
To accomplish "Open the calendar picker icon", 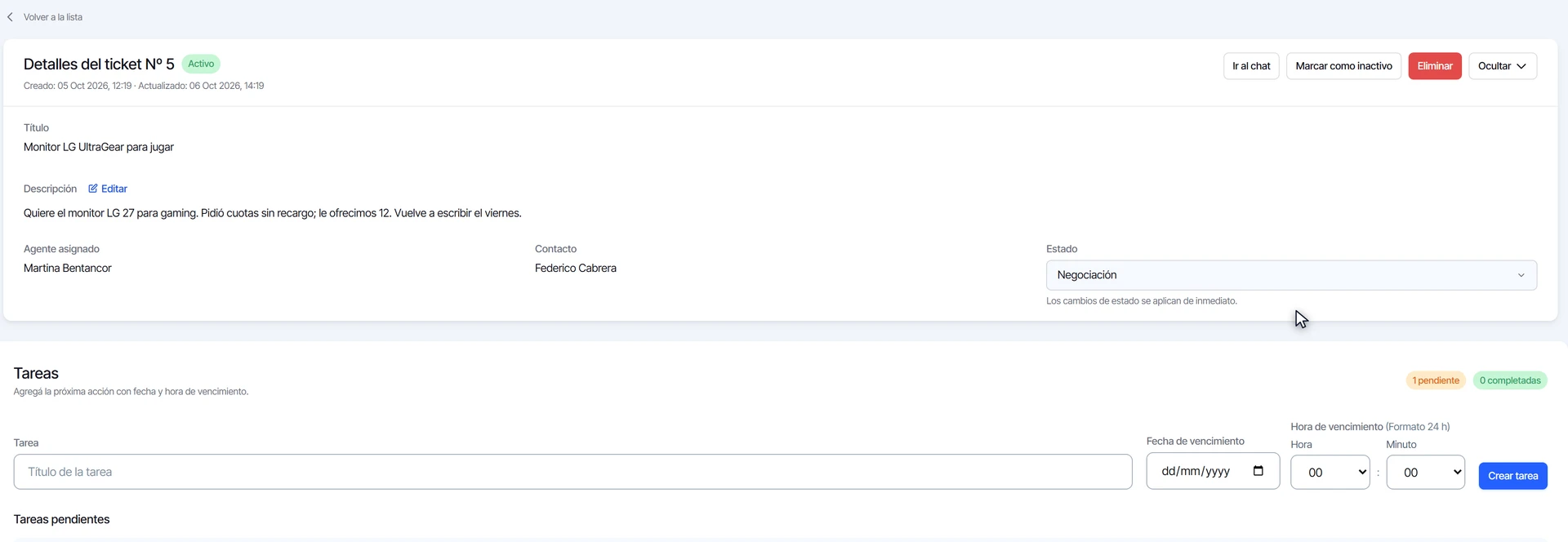I will [x=1258, y=471].
